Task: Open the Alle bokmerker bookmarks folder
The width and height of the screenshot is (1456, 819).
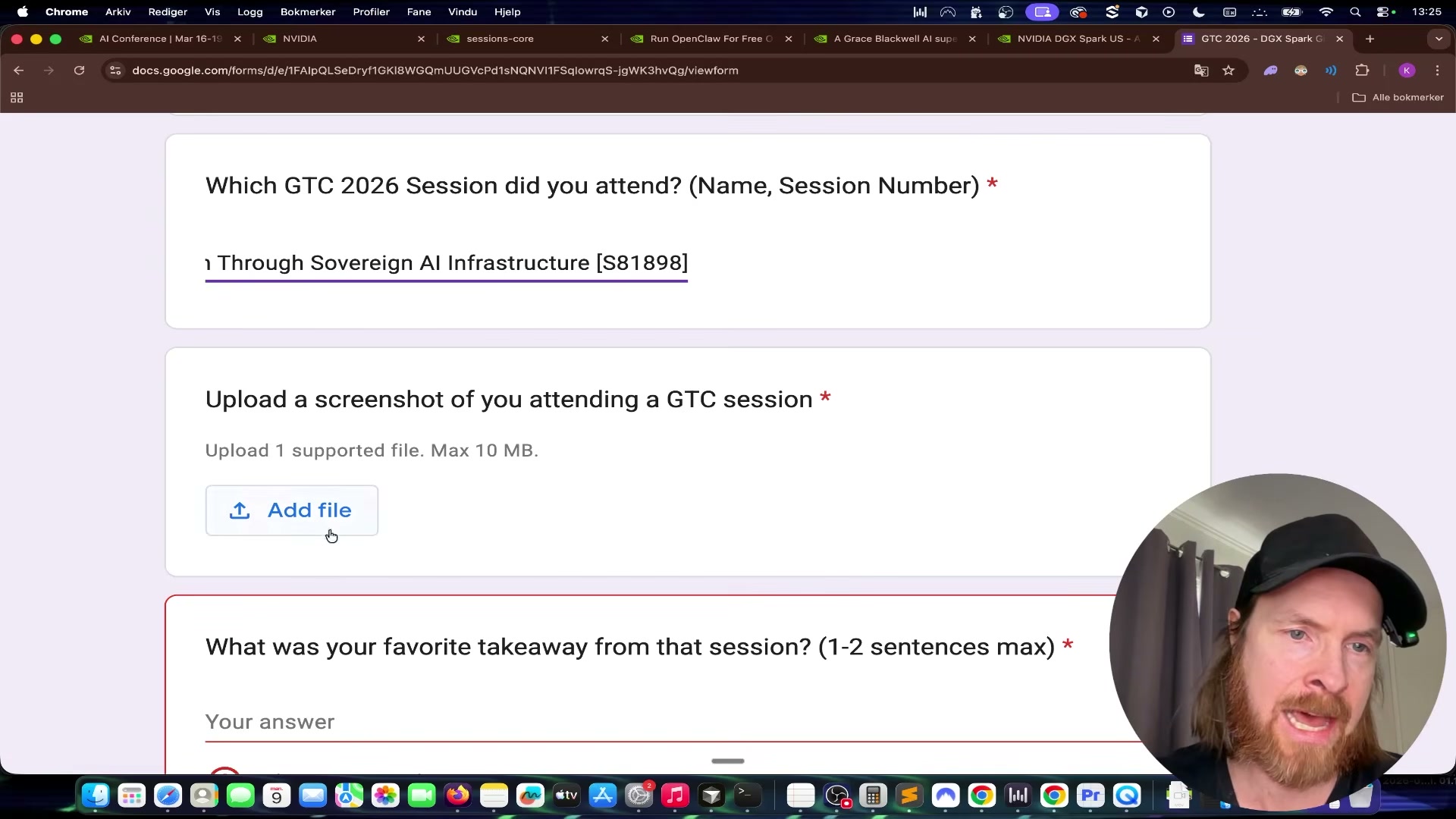Action: tap(1398, 97)
